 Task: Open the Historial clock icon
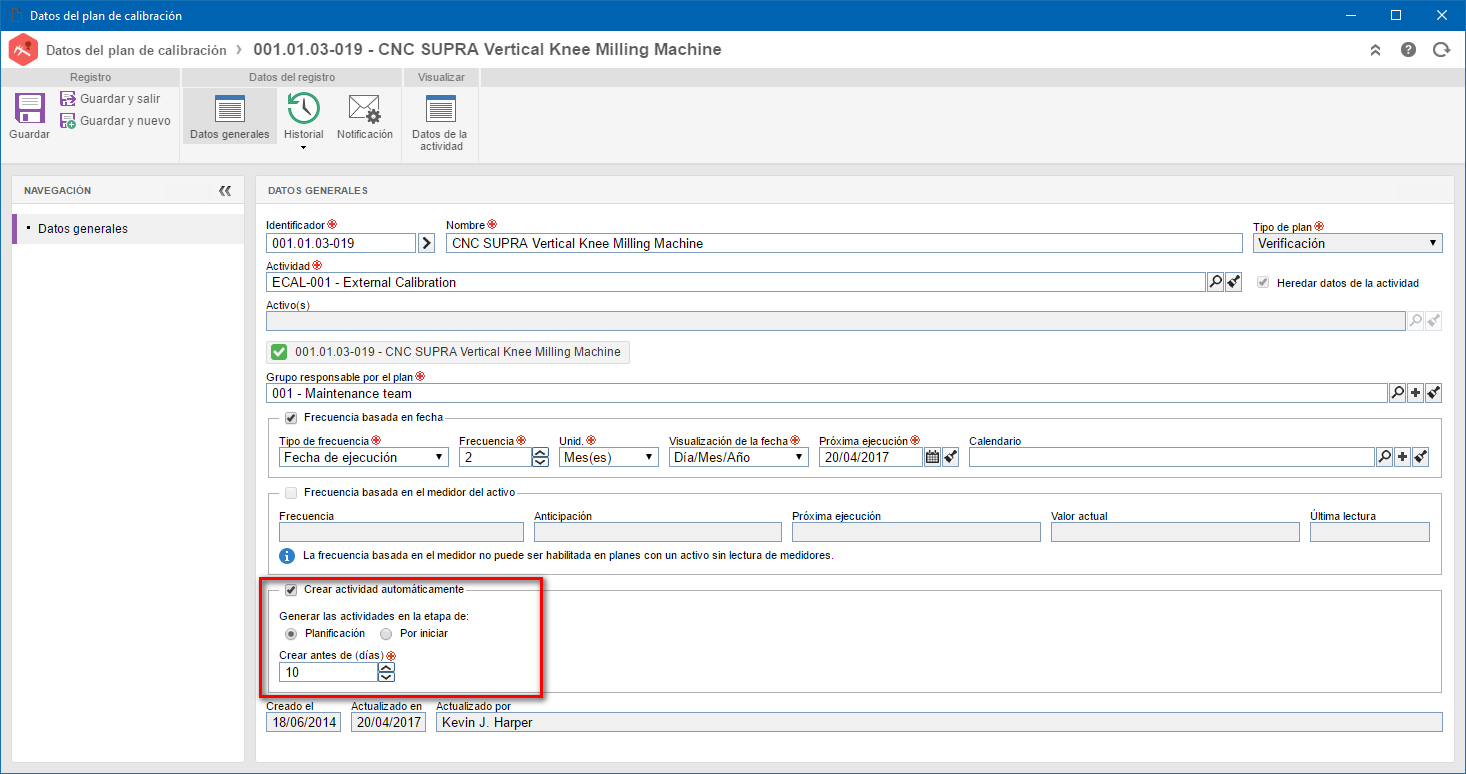[x=303, y=108]
